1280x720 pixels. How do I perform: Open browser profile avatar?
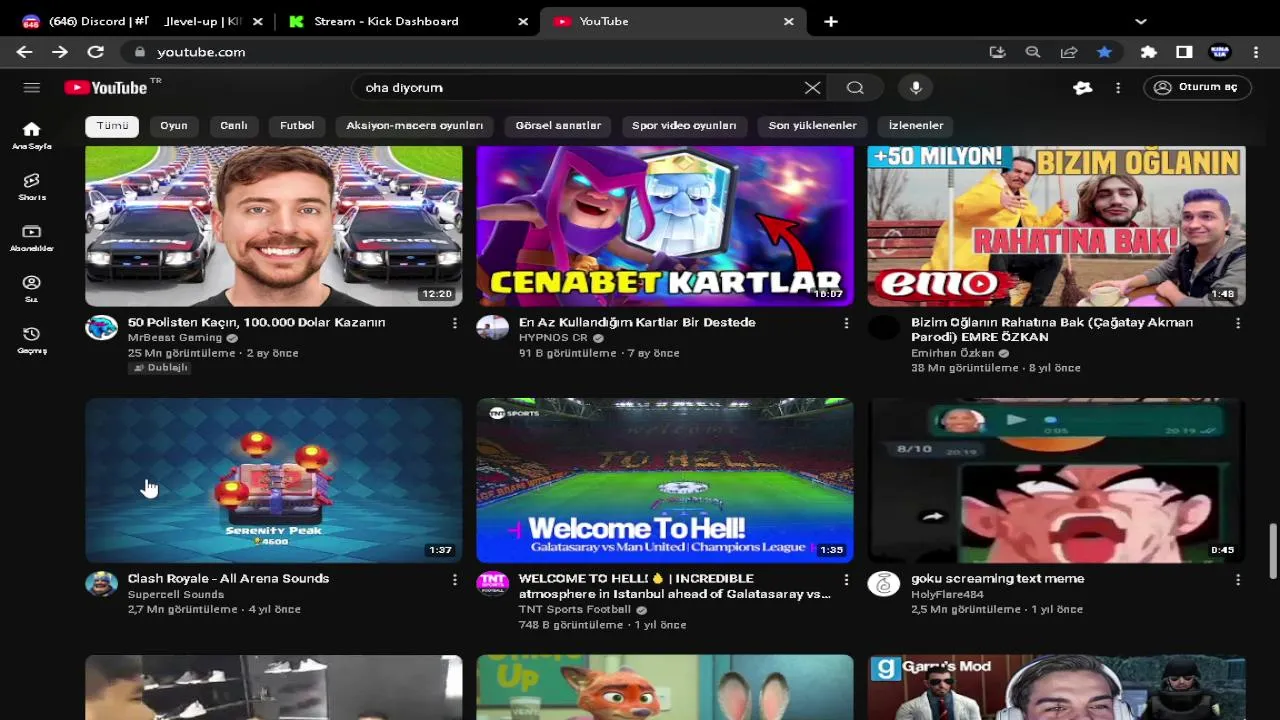click(1220, 52)
